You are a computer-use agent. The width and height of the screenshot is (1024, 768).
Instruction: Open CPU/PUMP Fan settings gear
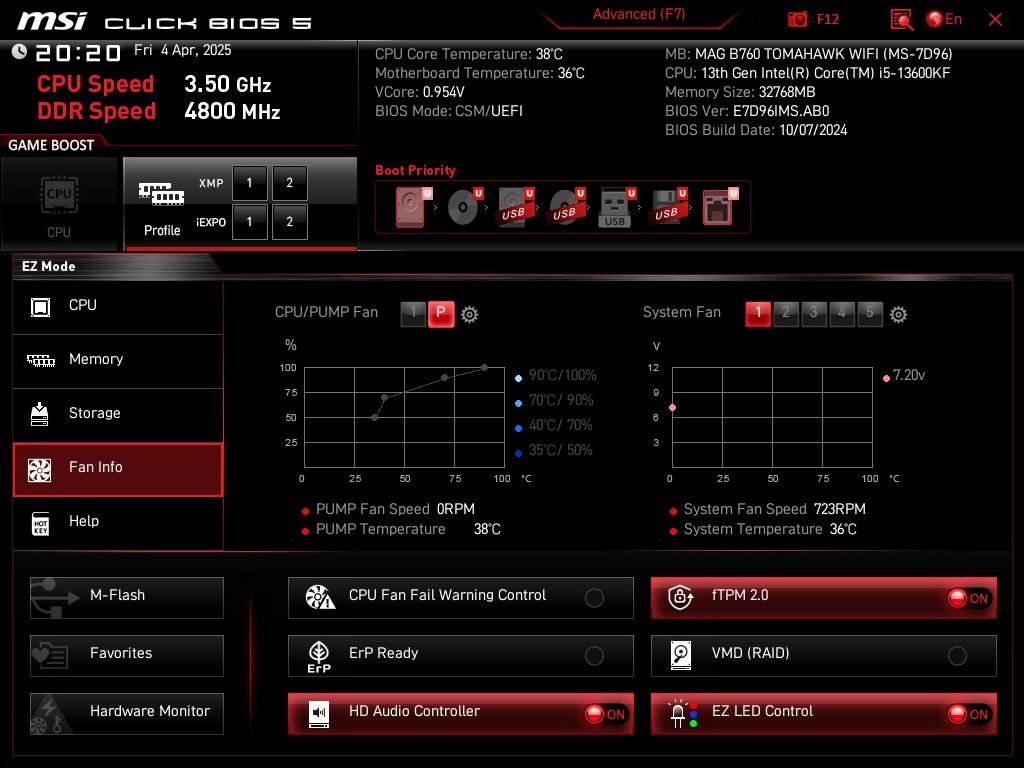pos(470,315)
